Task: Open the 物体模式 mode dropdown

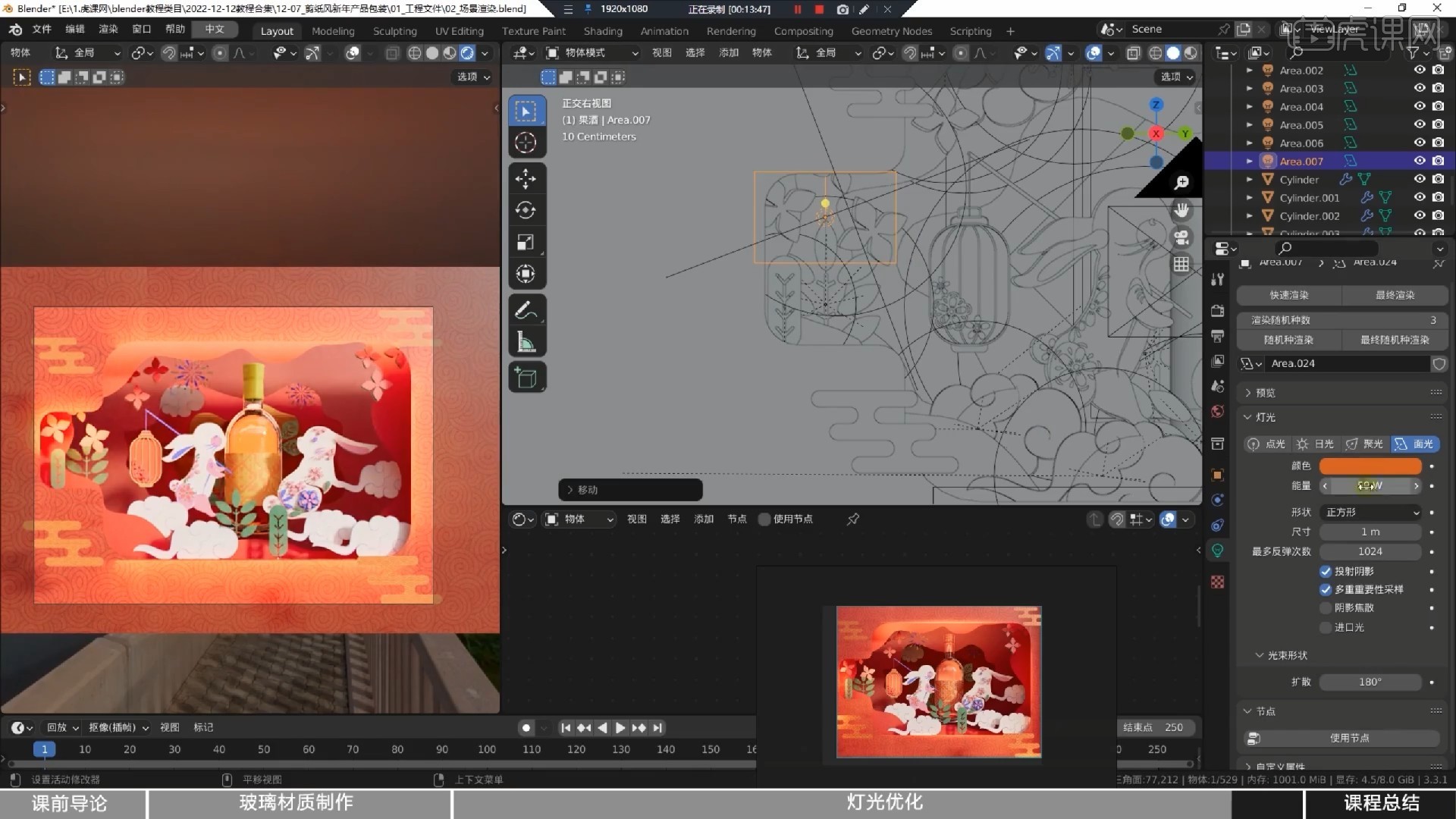Action: click(x=592, y=53)
